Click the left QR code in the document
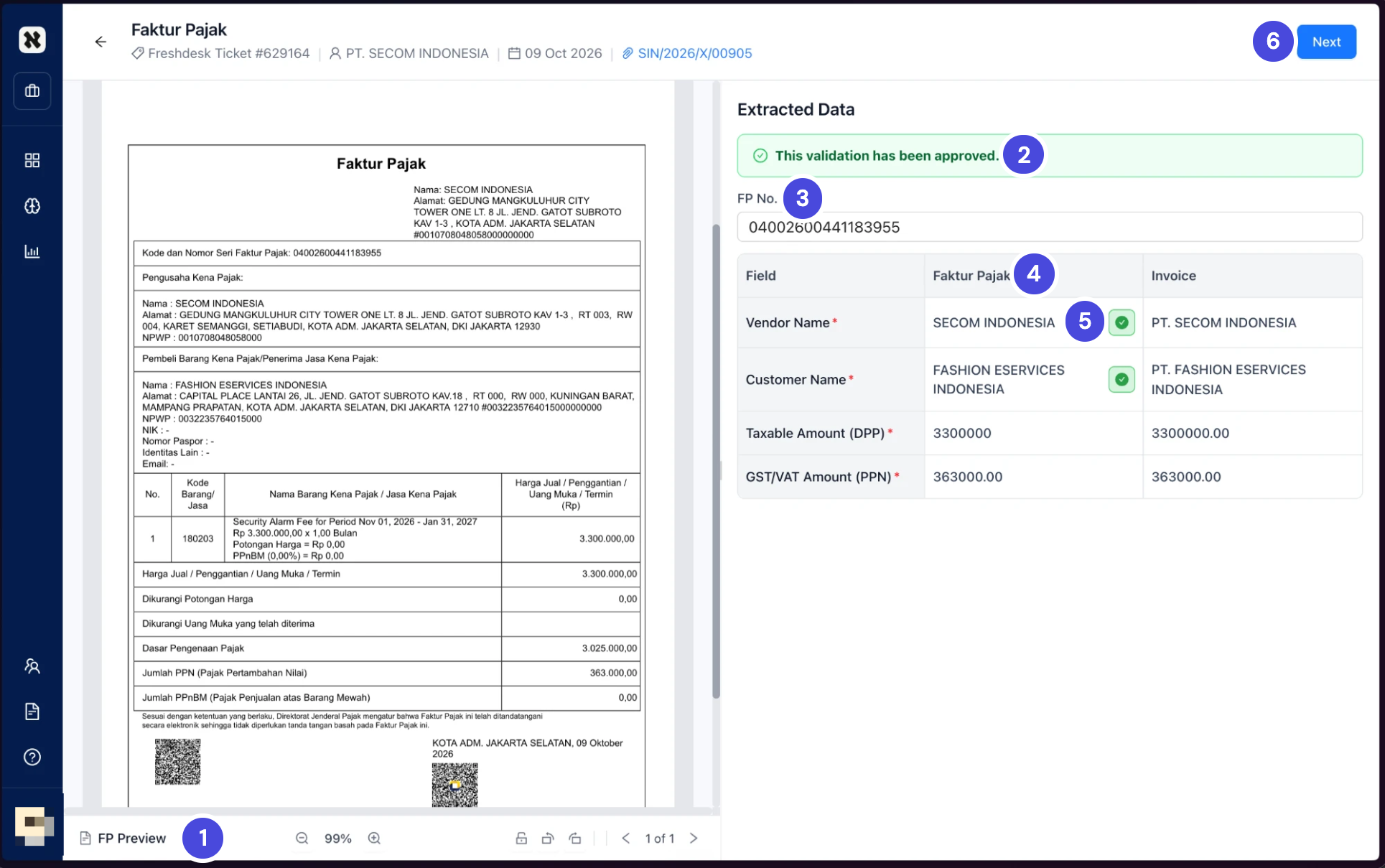Screen dimensions: 1385x868 tap(177, 762)
